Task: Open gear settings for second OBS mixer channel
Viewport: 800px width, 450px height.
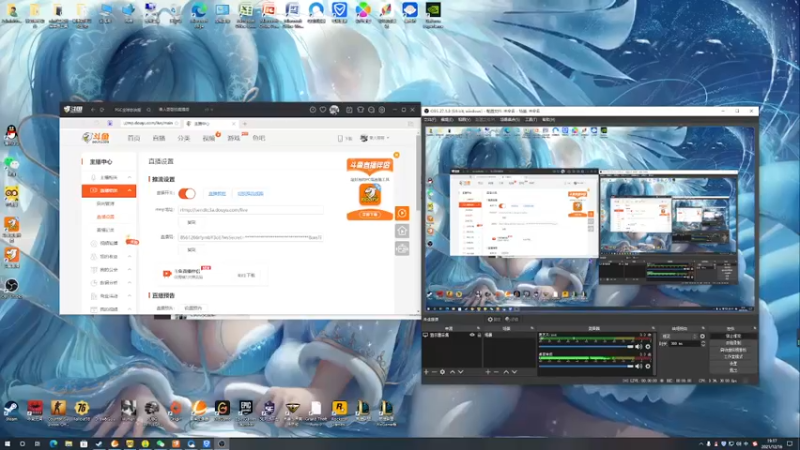Action: tap(648, 366)
